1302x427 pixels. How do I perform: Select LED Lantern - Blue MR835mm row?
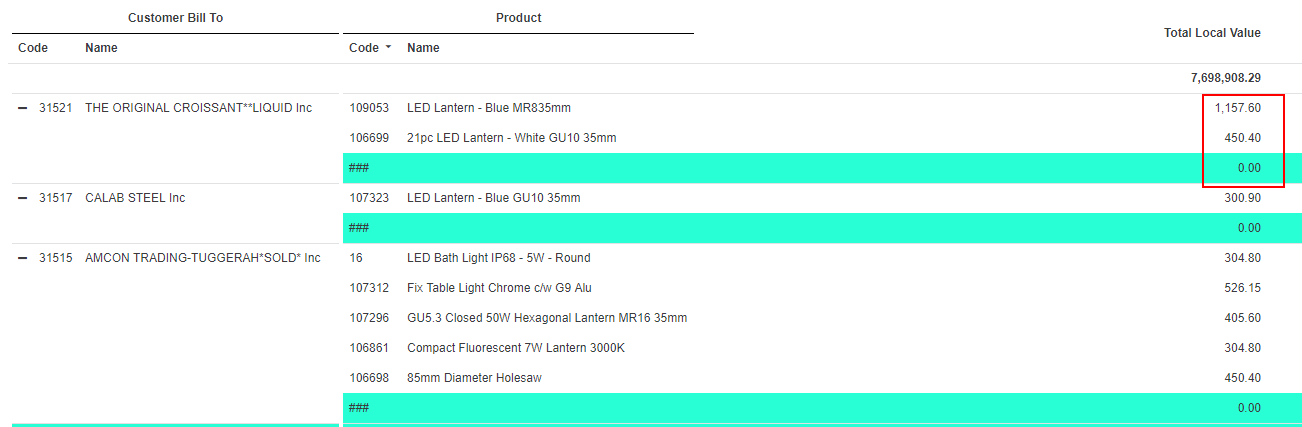click(822, 108)
